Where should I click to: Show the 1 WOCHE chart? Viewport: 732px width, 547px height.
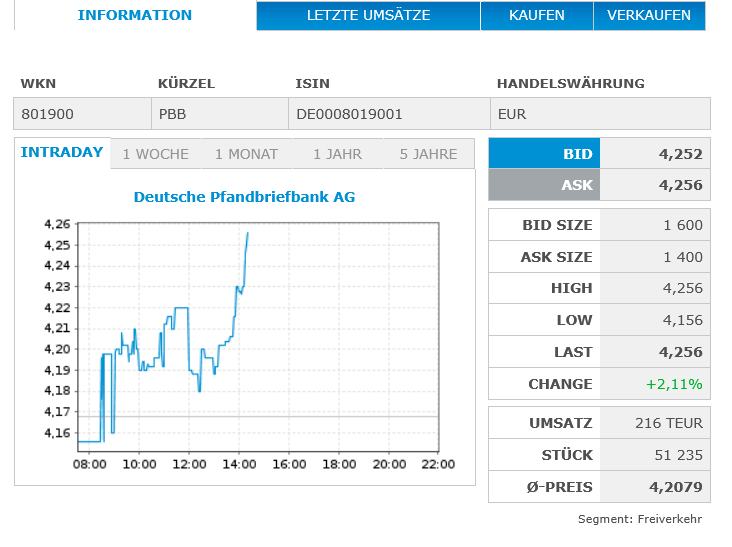[155, 154]
